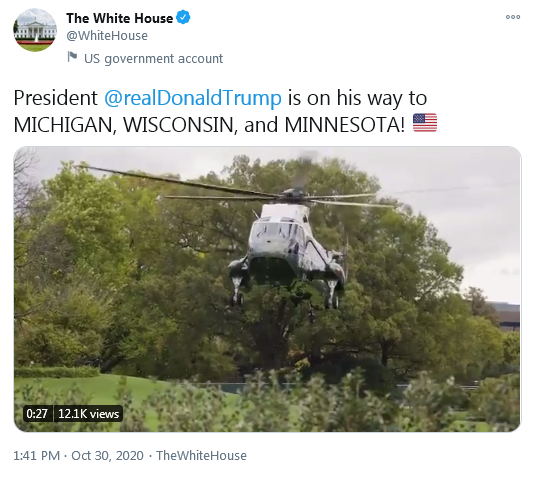Click the 12.1K views counter
The image size is (535, 478).
88,414
